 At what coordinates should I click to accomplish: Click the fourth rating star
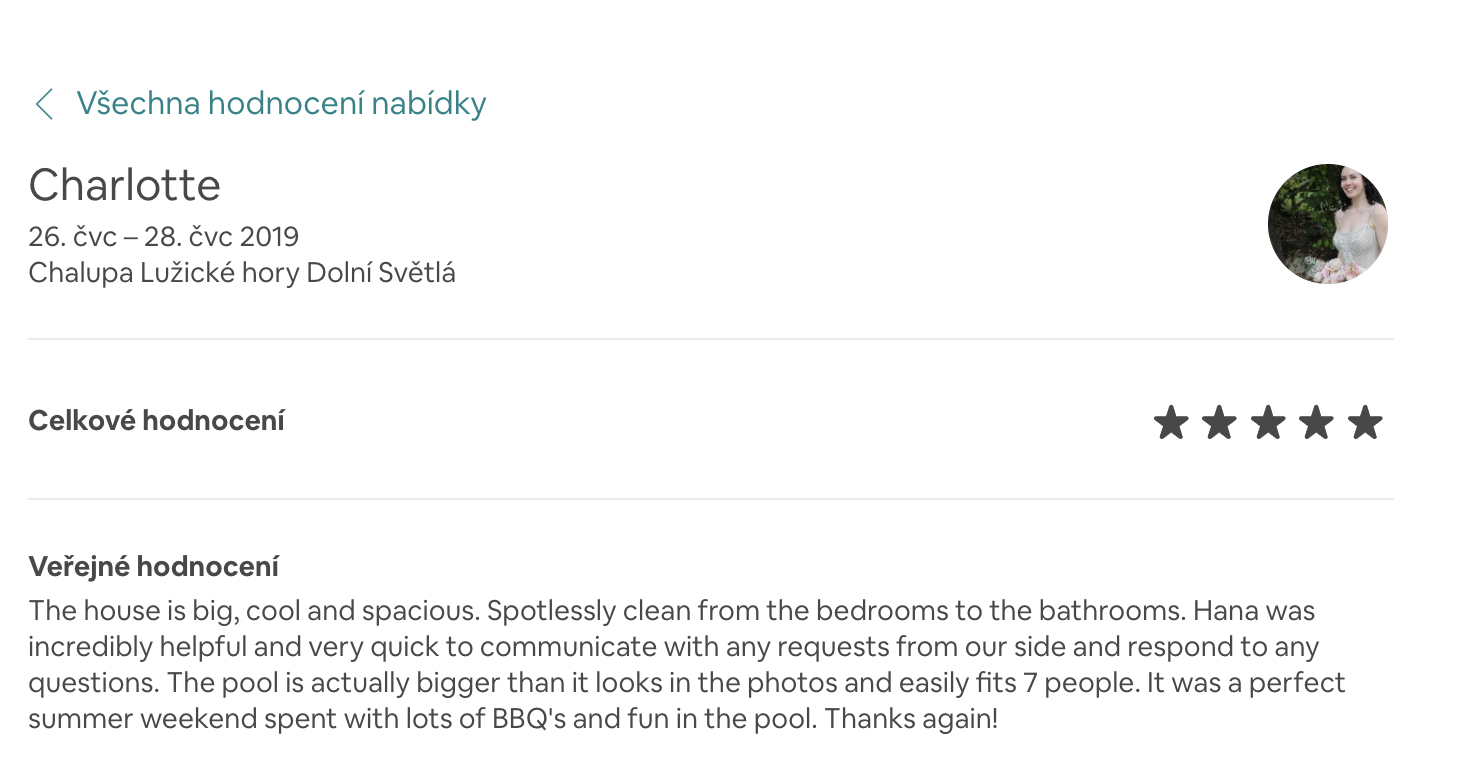(1316, 423)
